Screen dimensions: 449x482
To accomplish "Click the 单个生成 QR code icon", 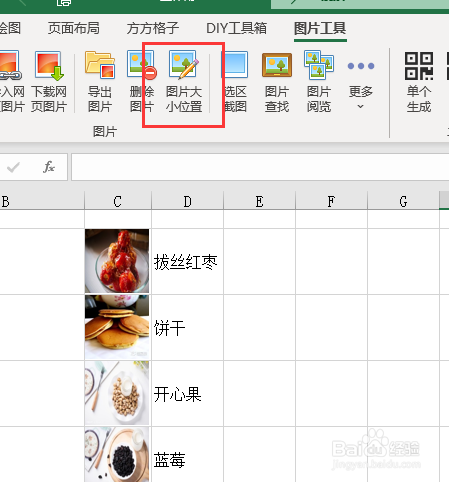I will [x=419, y=66].
